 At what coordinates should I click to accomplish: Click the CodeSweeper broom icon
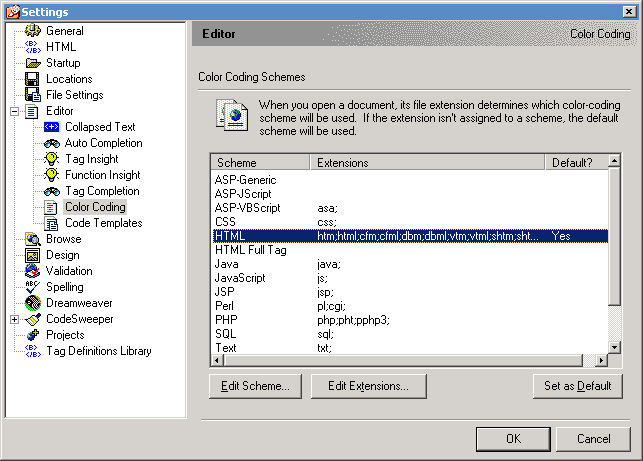[x=32, y=319]
